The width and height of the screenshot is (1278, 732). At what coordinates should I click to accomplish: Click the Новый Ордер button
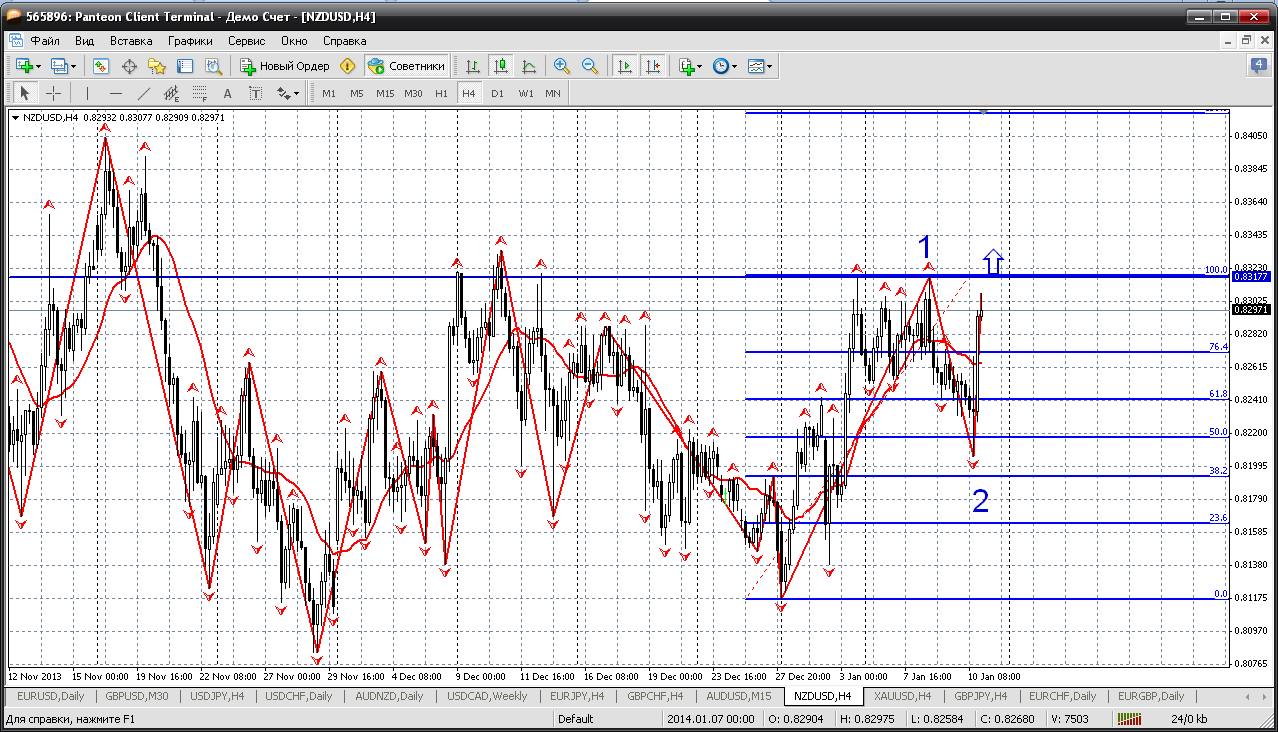point(284,66)
